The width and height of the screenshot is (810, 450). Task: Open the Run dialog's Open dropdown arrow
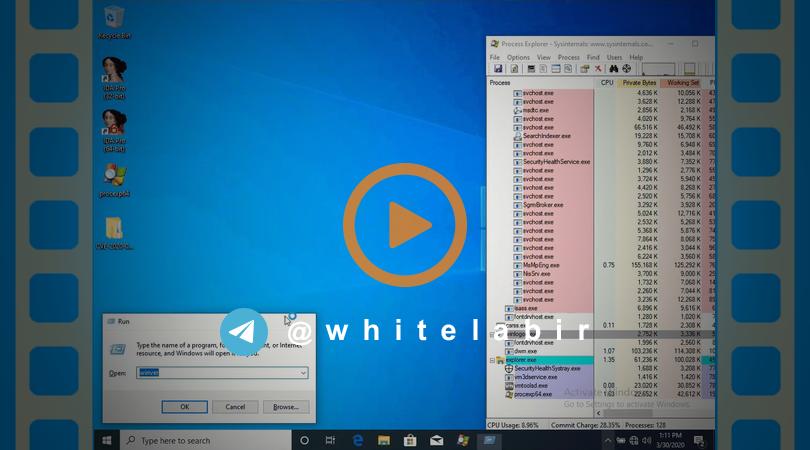(303, 373)
